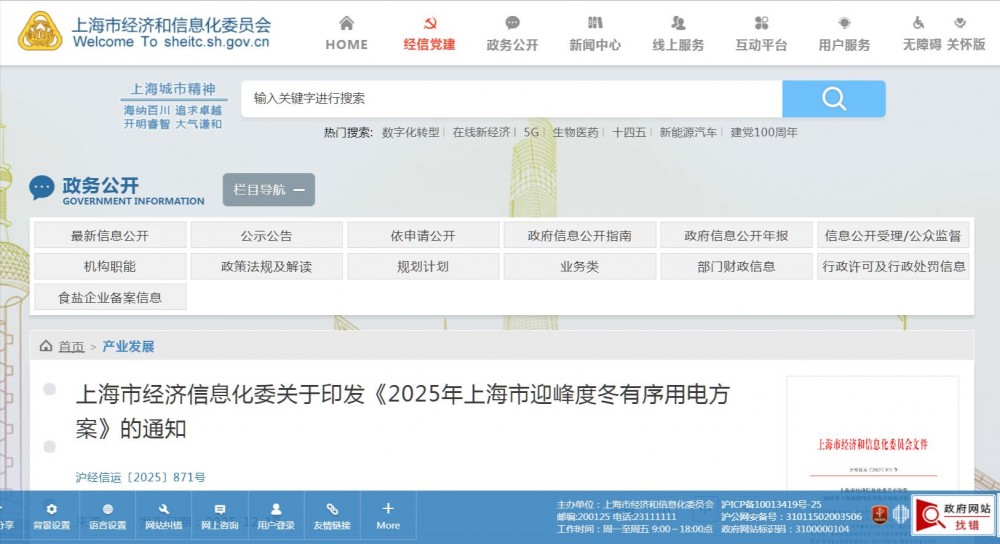The image size is (1000, 544).
Task: Collapse the 栏目导航 column navigation
Action: (x=268, y=190)
